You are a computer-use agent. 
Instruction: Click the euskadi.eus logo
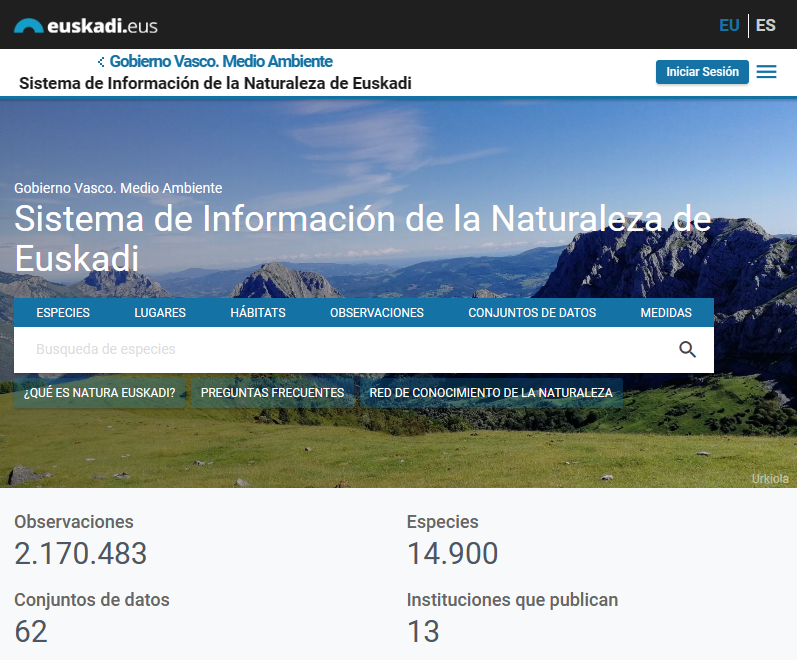85,25
